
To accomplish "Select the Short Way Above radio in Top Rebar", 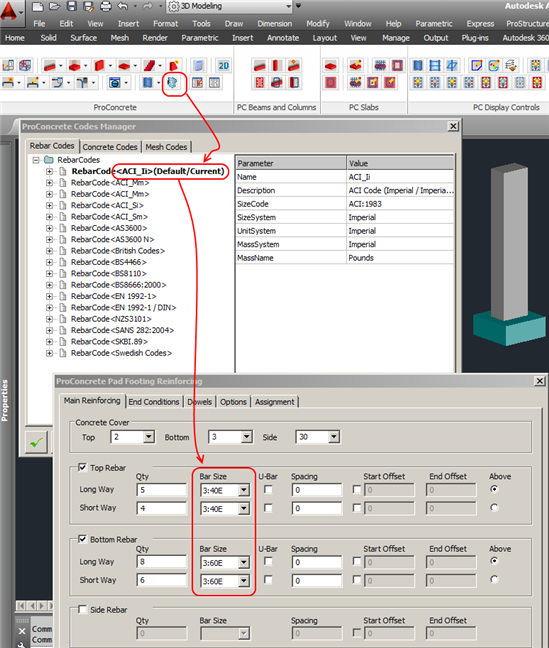I will 494,507.
